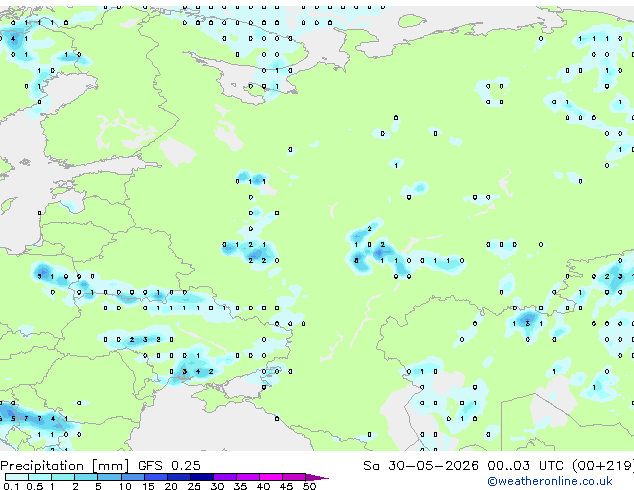
Task: Click the 'Precipitation [mm]' title text
Action: tap(65, 466)
